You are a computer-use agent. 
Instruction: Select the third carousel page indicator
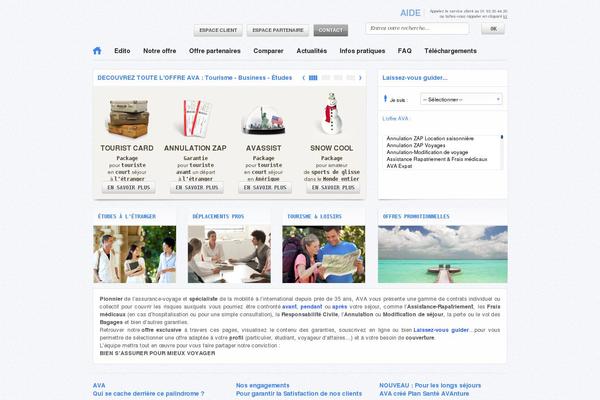(x=338, y=78)
